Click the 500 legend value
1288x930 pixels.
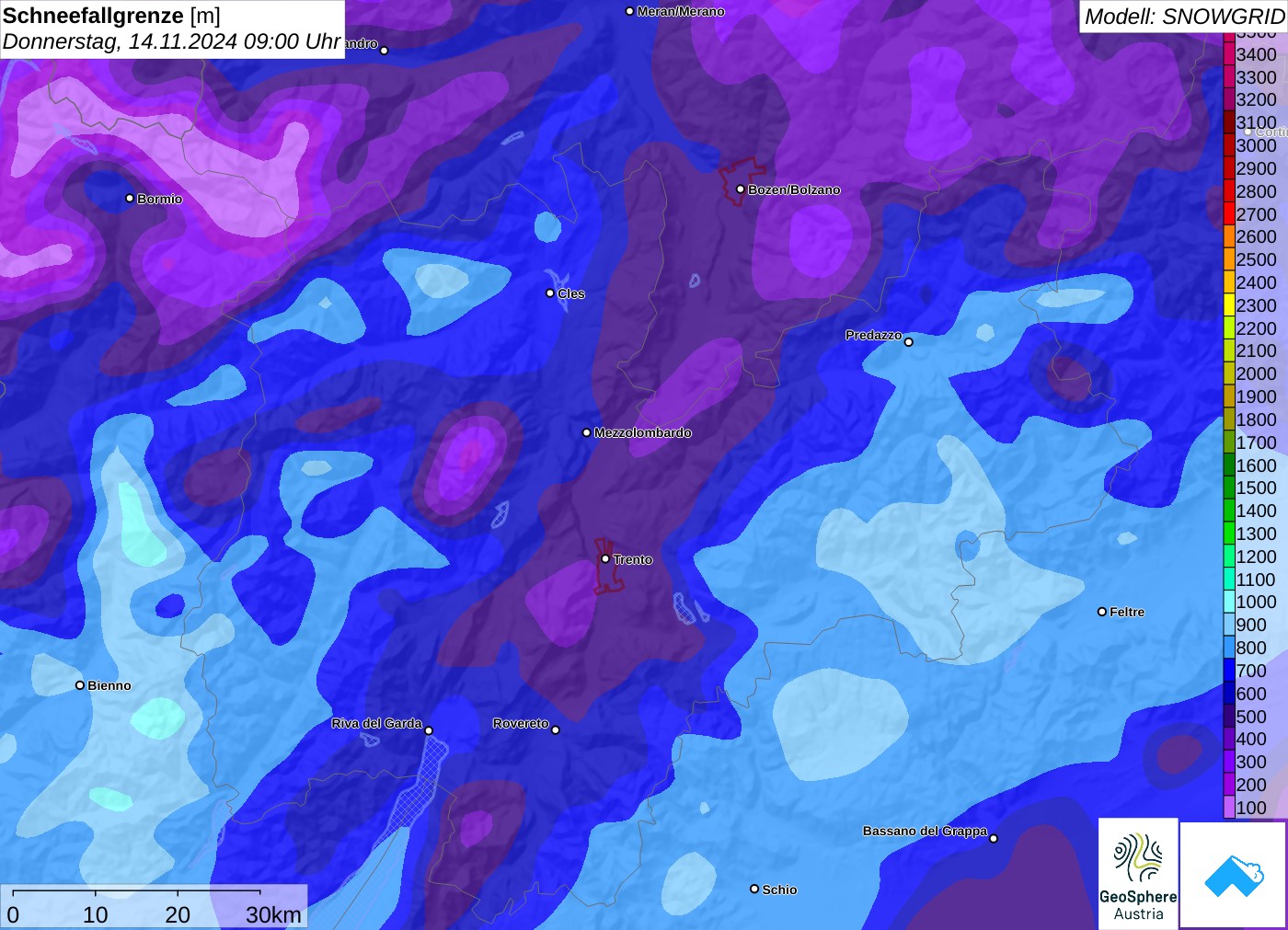(x=1251, y=717)
